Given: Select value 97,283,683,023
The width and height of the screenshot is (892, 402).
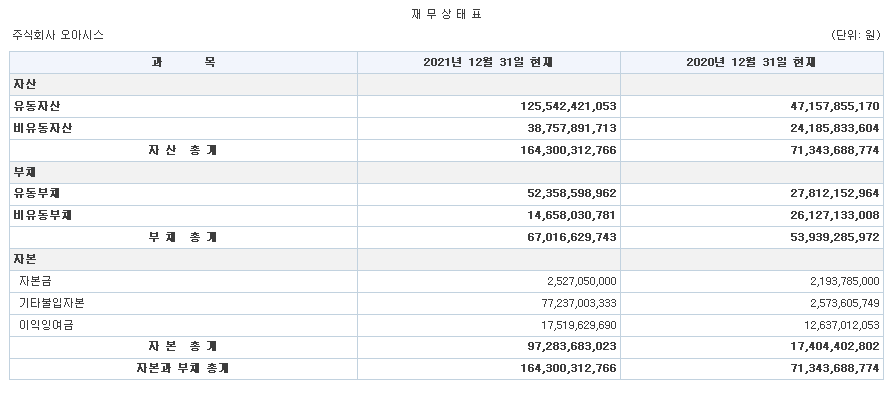Looking at the screenshot, I should click(x=572, y=346).
